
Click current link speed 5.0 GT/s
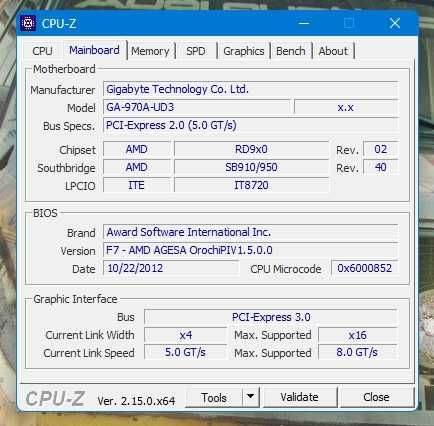(x=186, y=353)
